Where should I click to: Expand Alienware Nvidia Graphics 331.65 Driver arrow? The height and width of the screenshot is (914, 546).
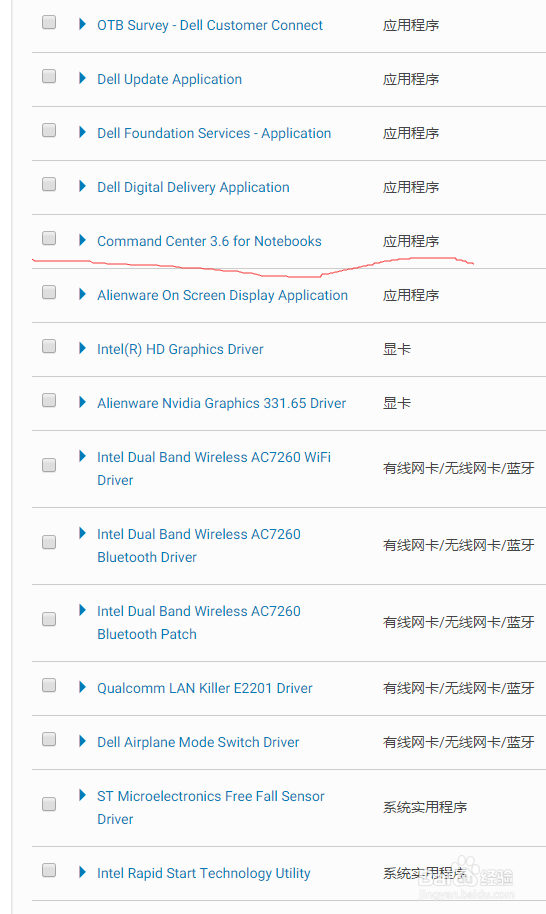click(82, 402)
